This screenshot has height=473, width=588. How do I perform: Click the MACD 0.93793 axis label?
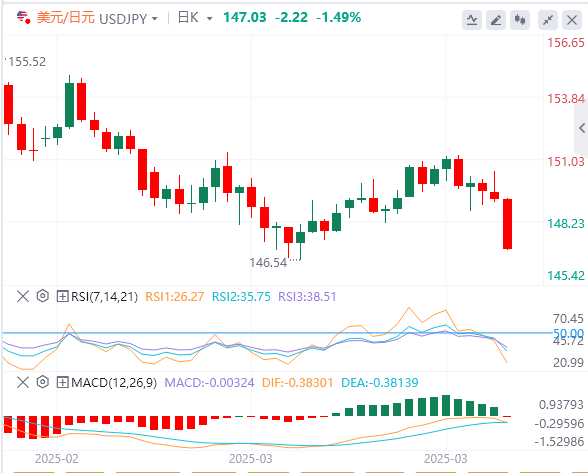pos(561,405)
